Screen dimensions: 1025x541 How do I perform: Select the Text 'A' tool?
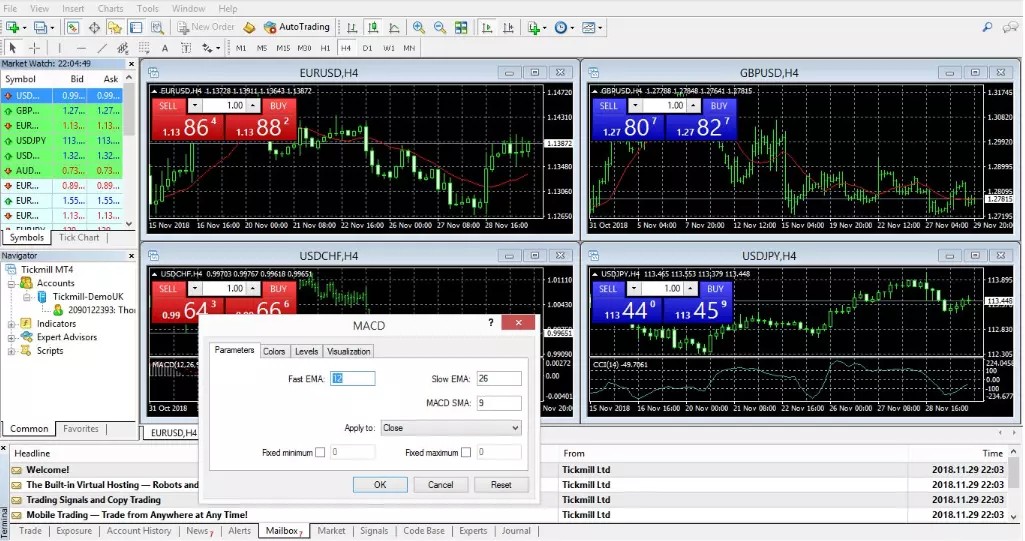tap(165, 48)
